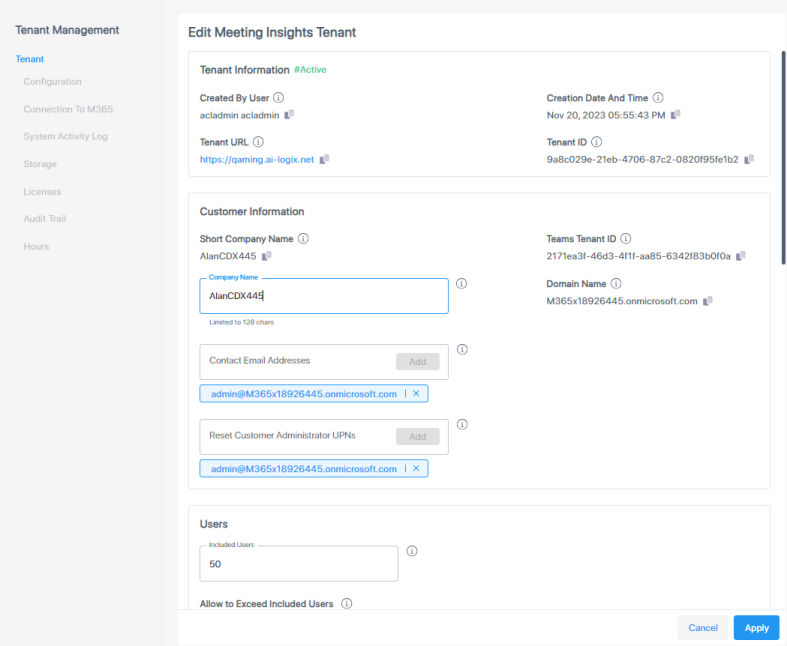Show info for Company Name field
Screen dimensions: 787x646
462,284
